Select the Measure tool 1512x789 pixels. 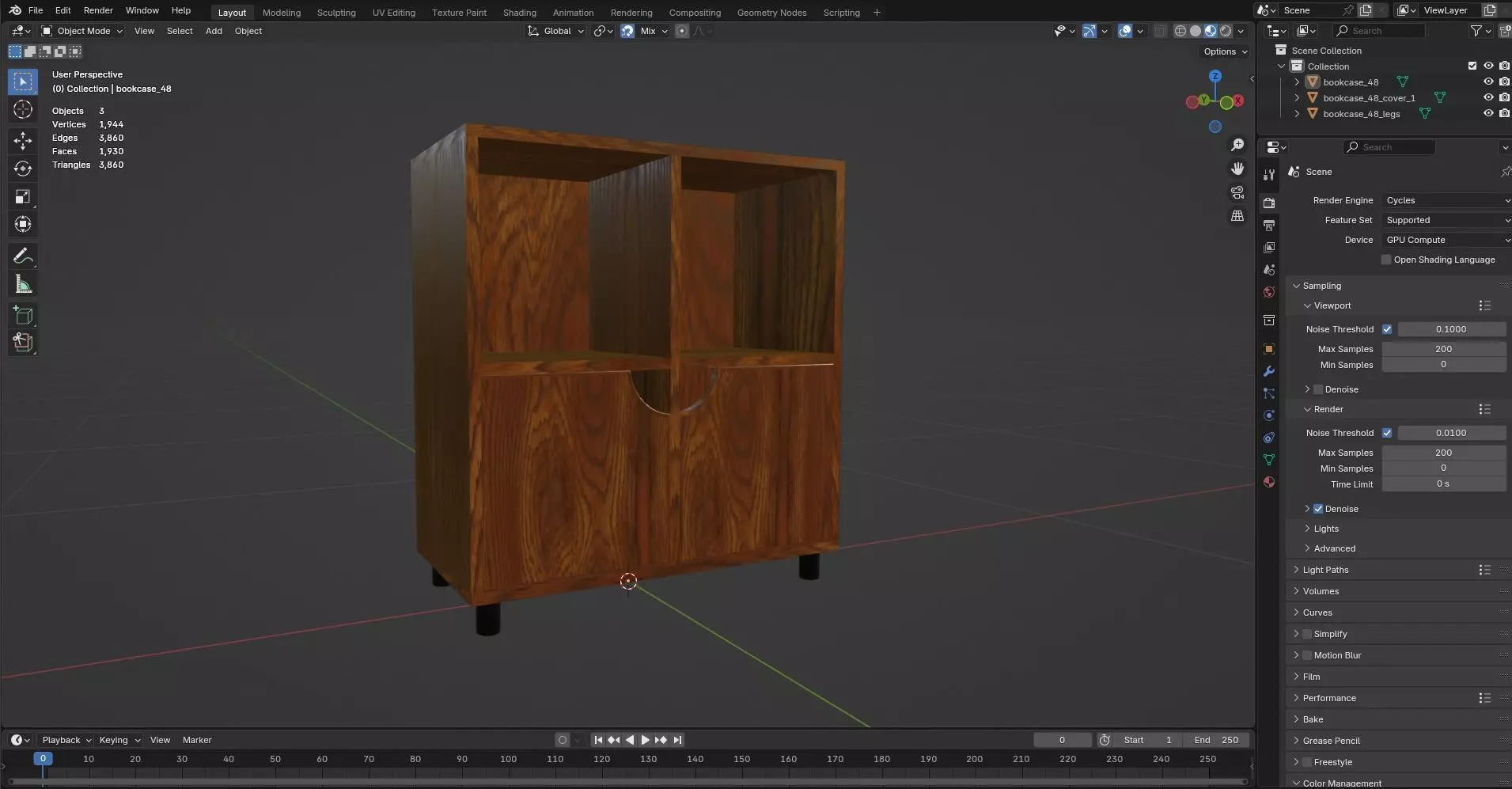pyautogui.click(x=23, y=284)
